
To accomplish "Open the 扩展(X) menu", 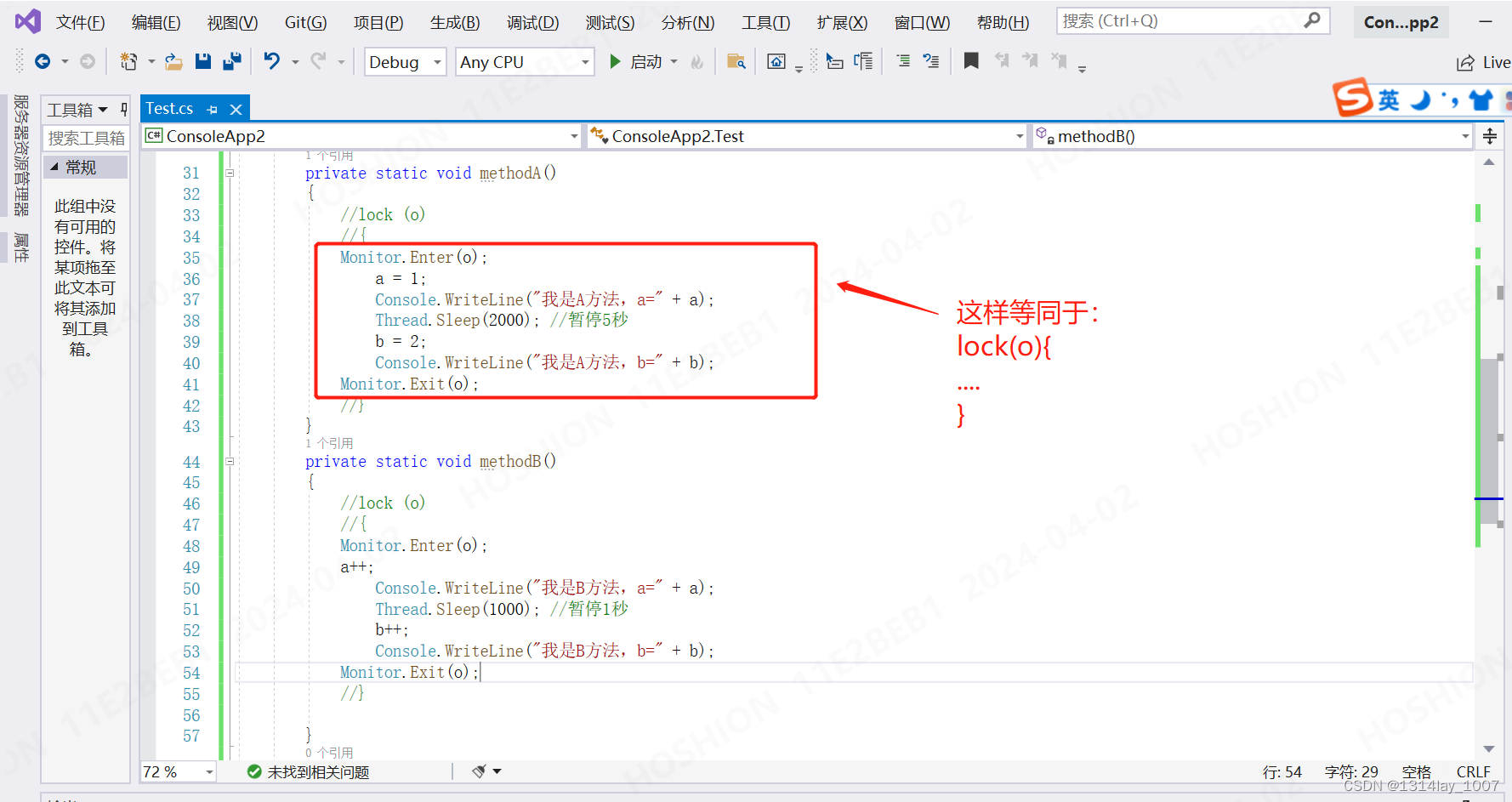I will tap(842, 22).
